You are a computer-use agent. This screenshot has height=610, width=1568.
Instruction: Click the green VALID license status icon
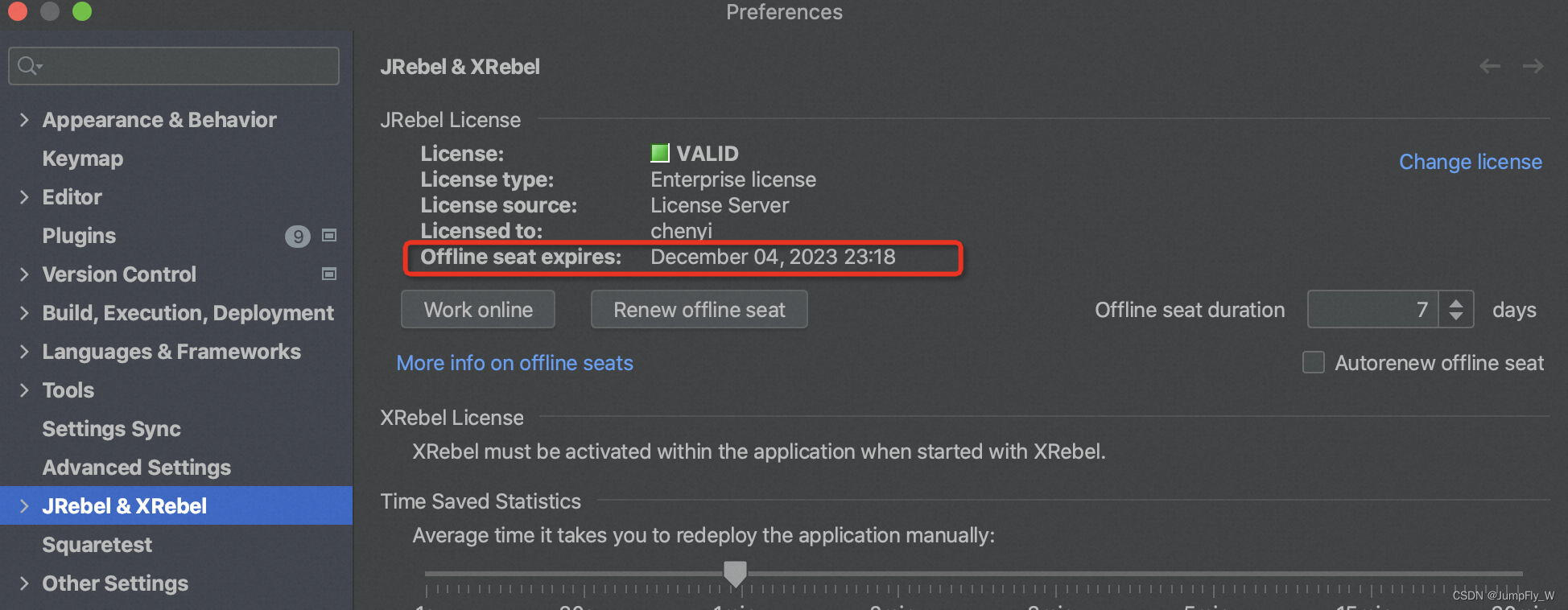tap(660, 153)
